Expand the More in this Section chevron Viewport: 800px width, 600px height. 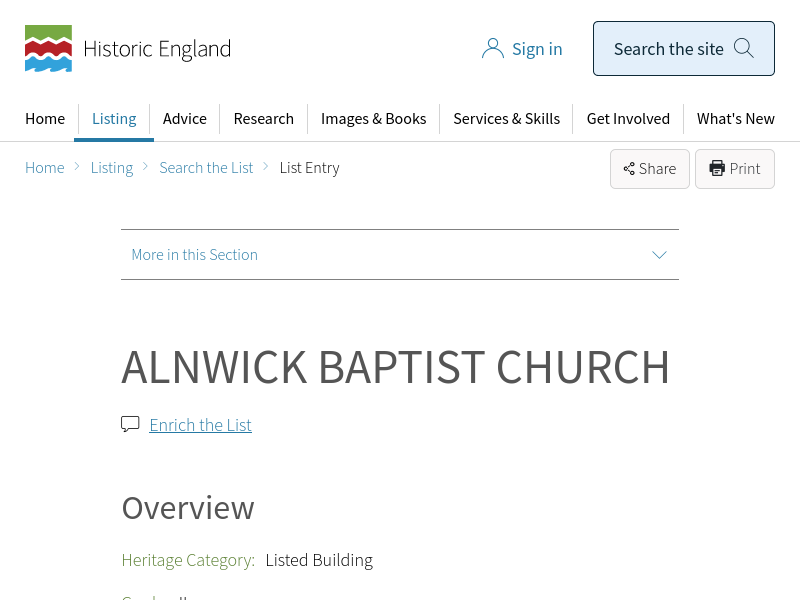click(659, 255)
